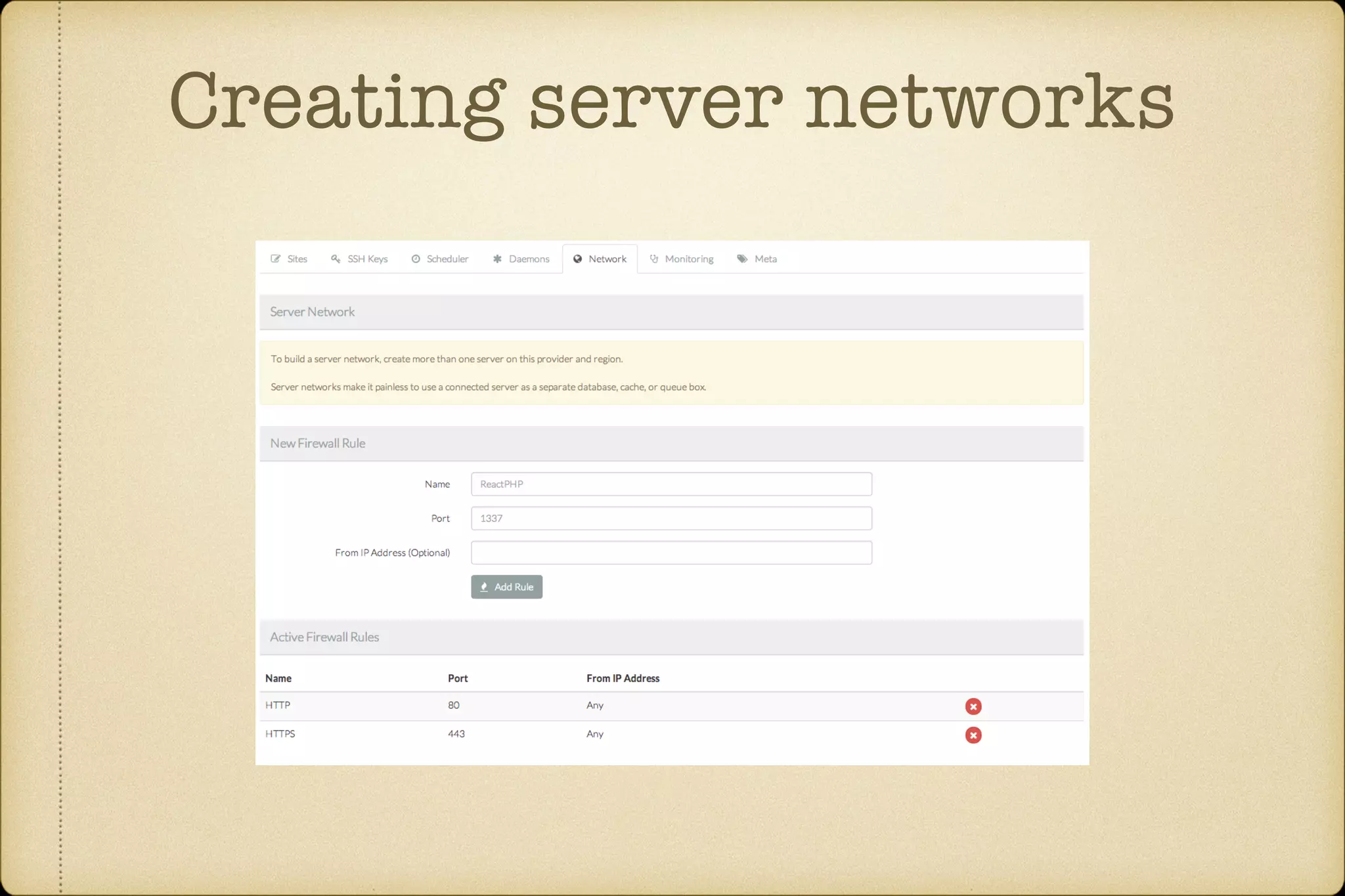Viewport: 1345px width, 896px height.
Task: Click the Add Rule button
Action: coord(506,587)
